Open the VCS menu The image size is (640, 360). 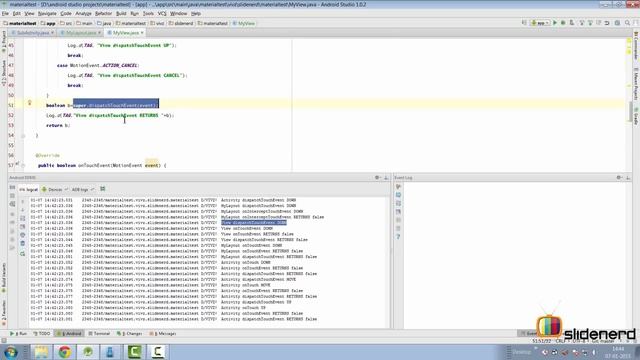pos(162,13)
